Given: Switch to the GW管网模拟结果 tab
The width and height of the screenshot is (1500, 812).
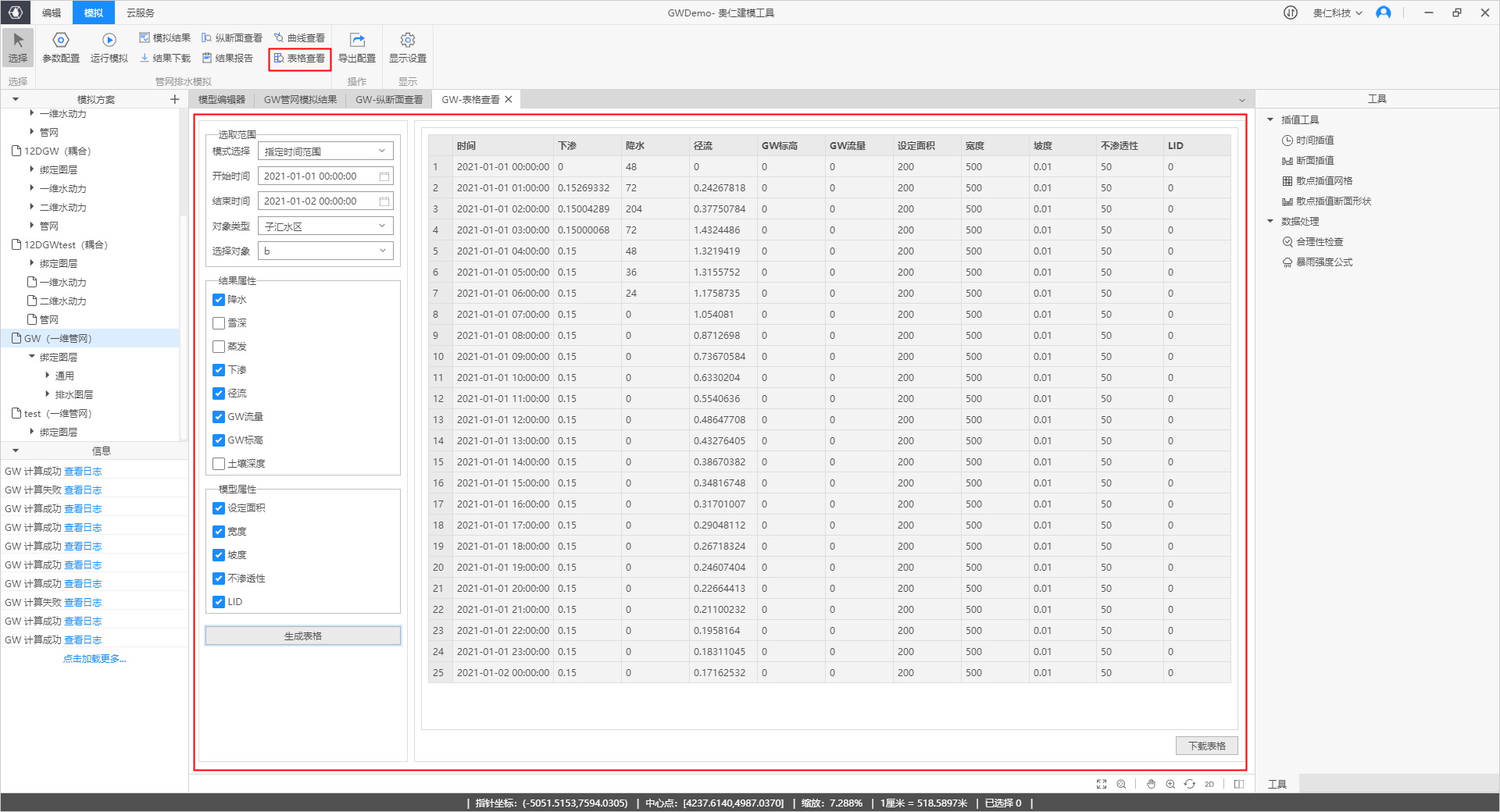Looking at the screenshot, I should tap(300, 99).
